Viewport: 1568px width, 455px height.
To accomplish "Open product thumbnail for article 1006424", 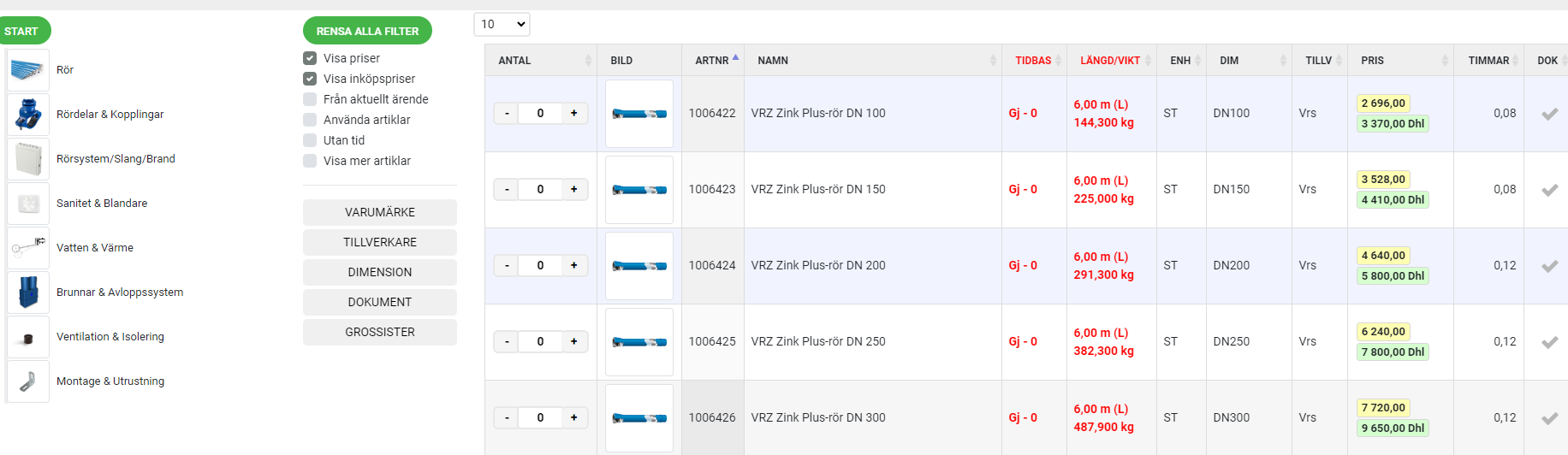I will (x=639, y=266).
